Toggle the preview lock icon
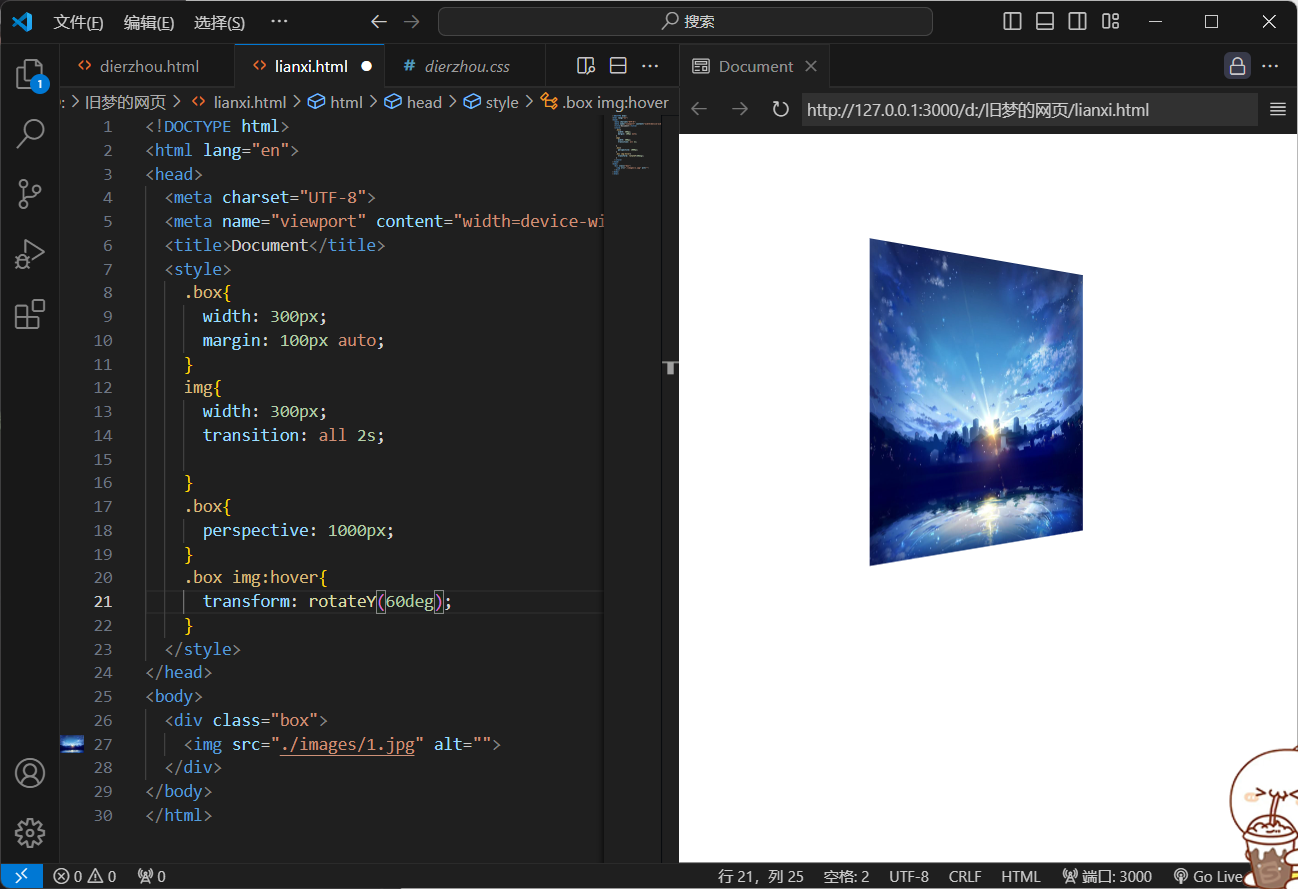Screen dimensions: 1298x889 pos(1237,66)
